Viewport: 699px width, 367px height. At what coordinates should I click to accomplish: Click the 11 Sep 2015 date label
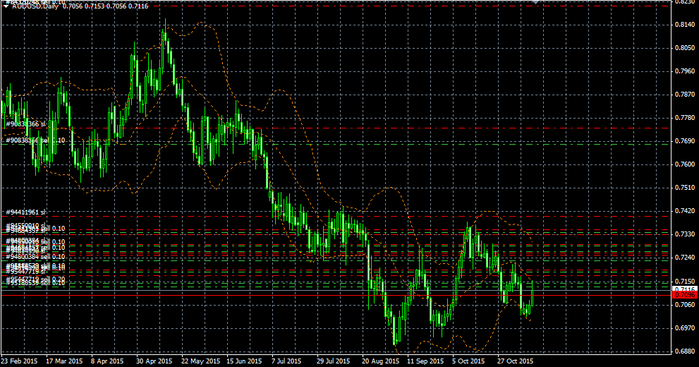point(426,361)
